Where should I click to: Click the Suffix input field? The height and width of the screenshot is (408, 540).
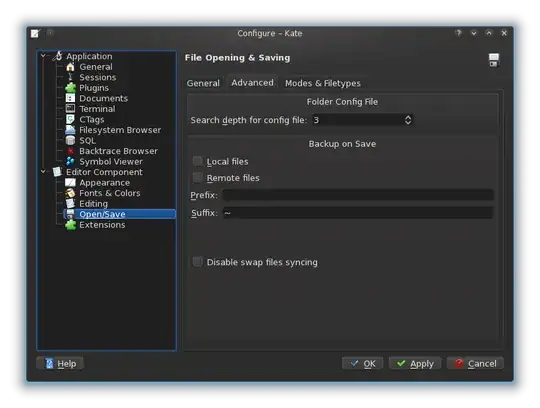(x=358, y=213)
